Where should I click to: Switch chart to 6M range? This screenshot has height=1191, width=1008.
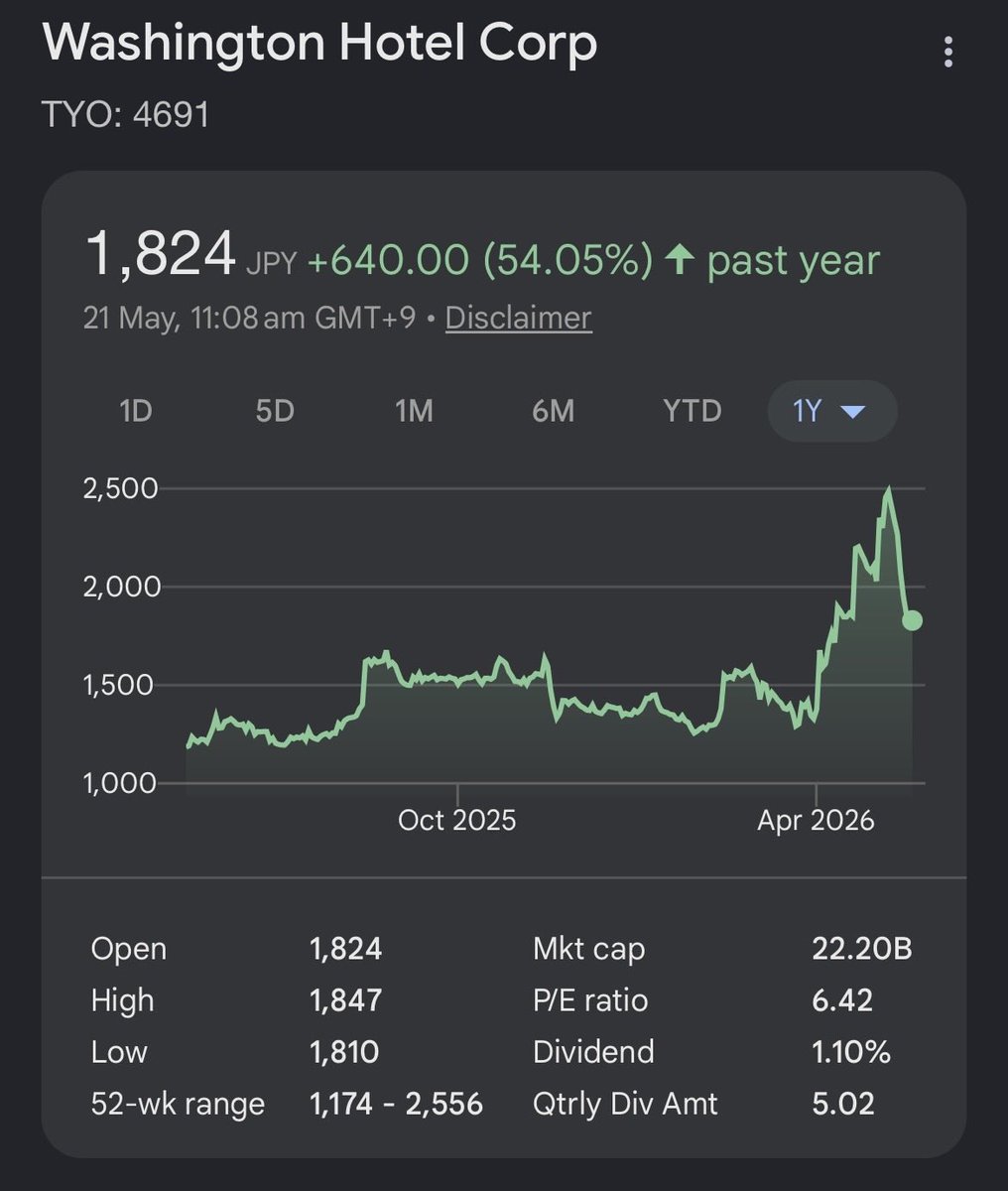click(x=553, y=411)
